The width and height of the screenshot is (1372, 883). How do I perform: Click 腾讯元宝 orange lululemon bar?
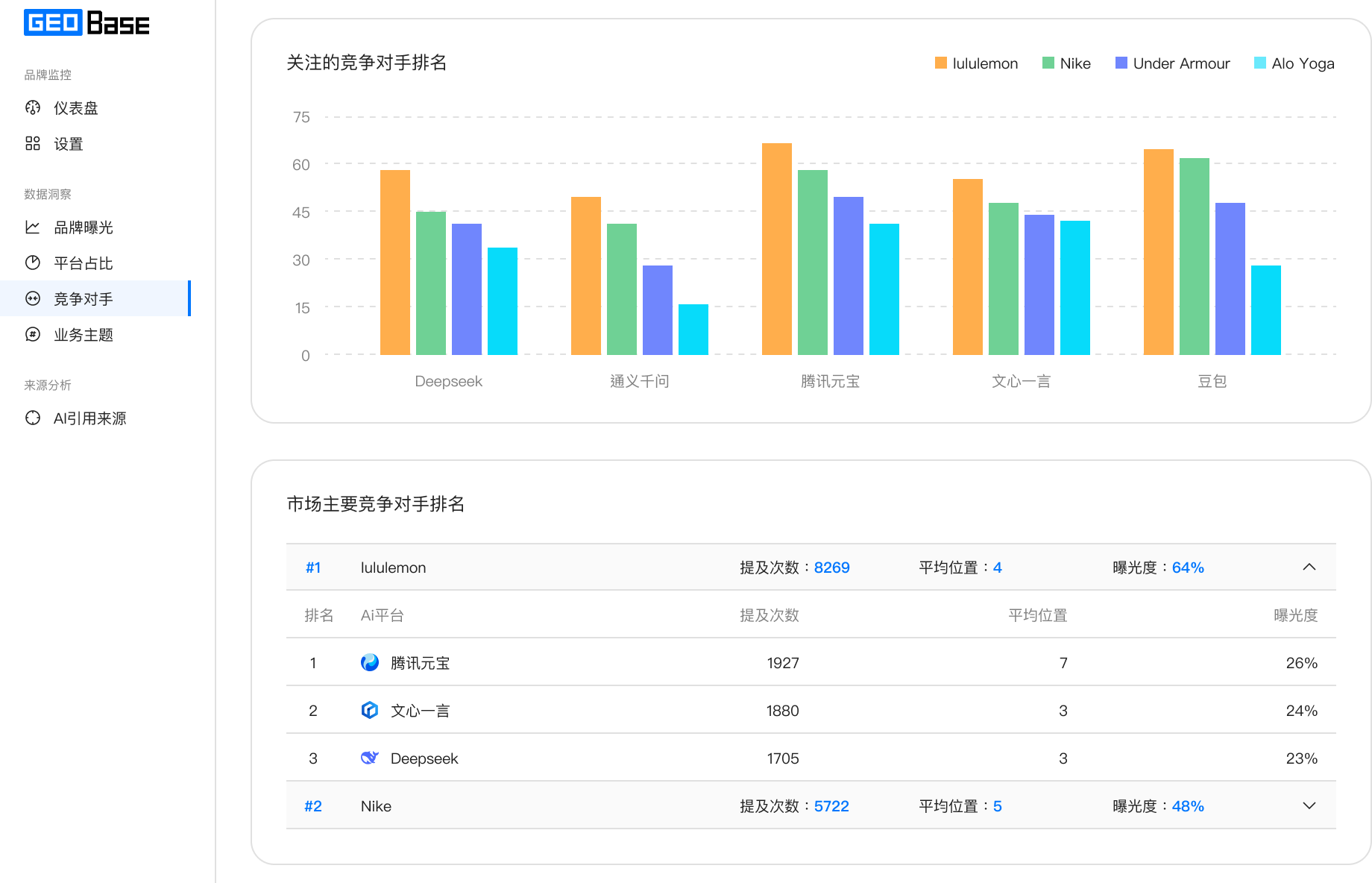click(x=777, y=249)
